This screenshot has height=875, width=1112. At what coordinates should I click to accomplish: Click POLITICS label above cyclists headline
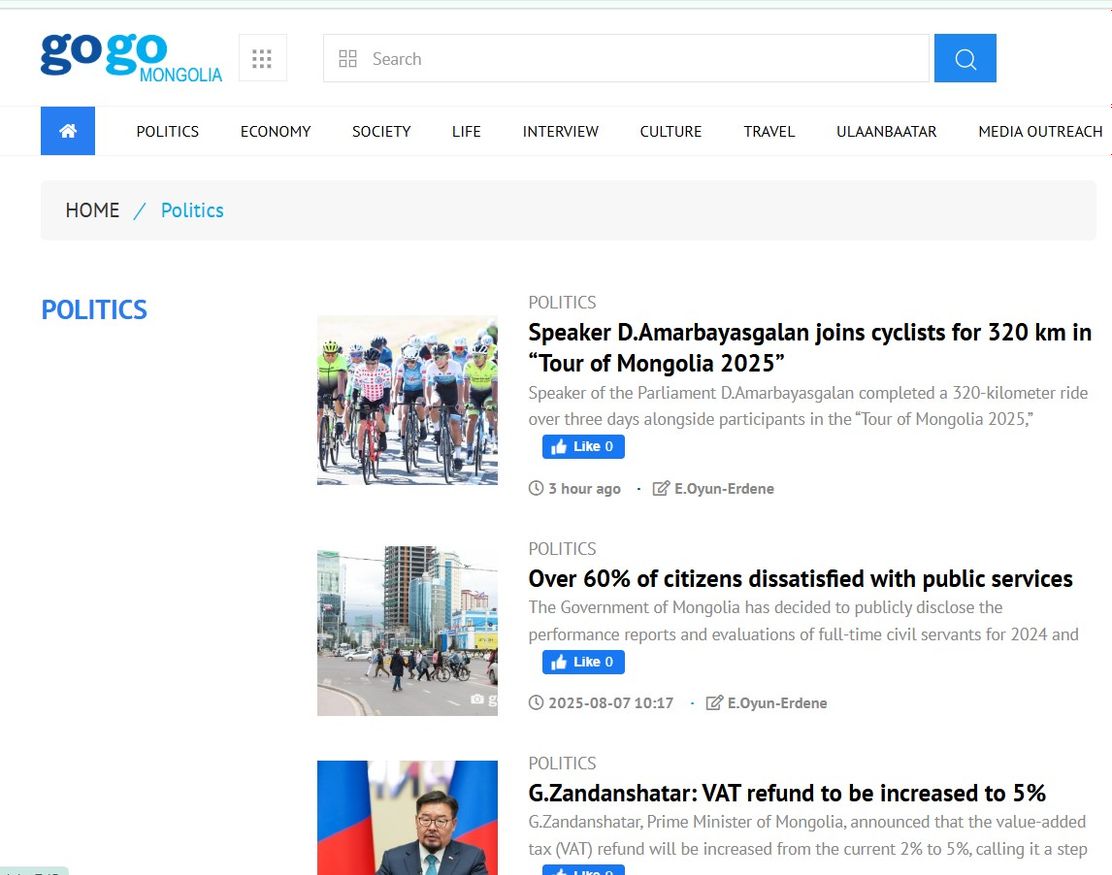pos(562,302)
